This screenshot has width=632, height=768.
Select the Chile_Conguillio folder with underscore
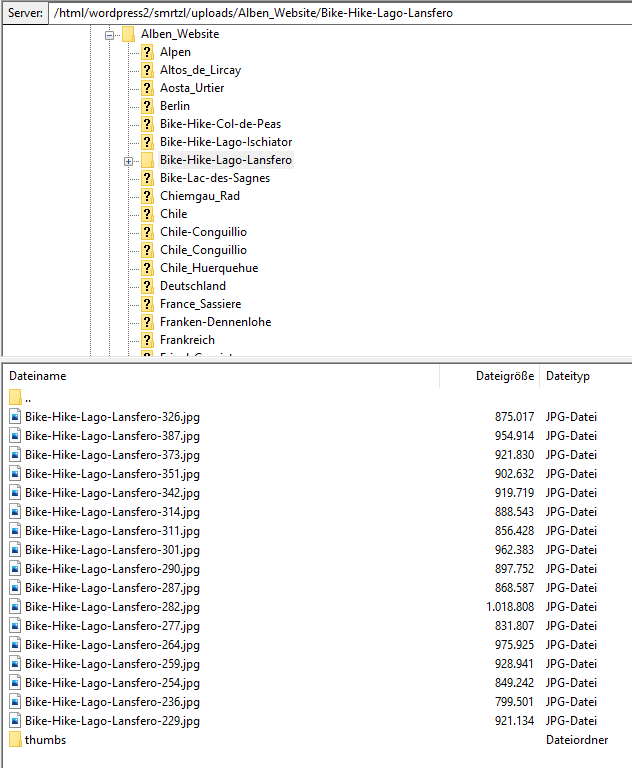203,250
